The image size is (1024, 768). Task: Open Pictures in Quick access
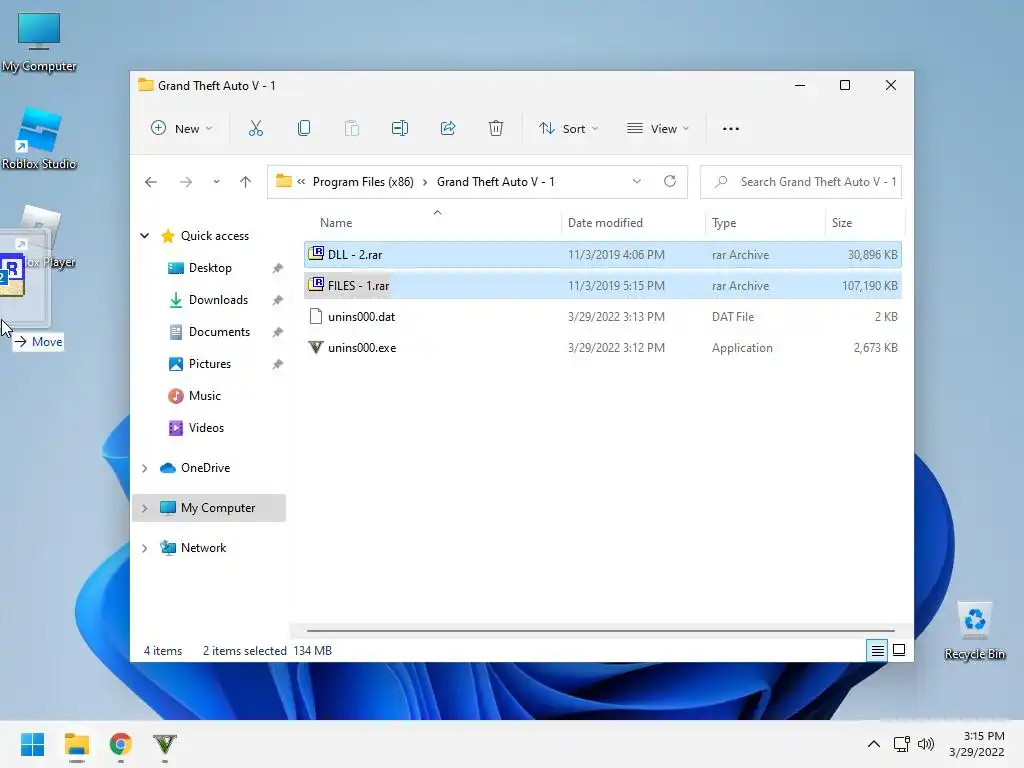pos(210,364)
